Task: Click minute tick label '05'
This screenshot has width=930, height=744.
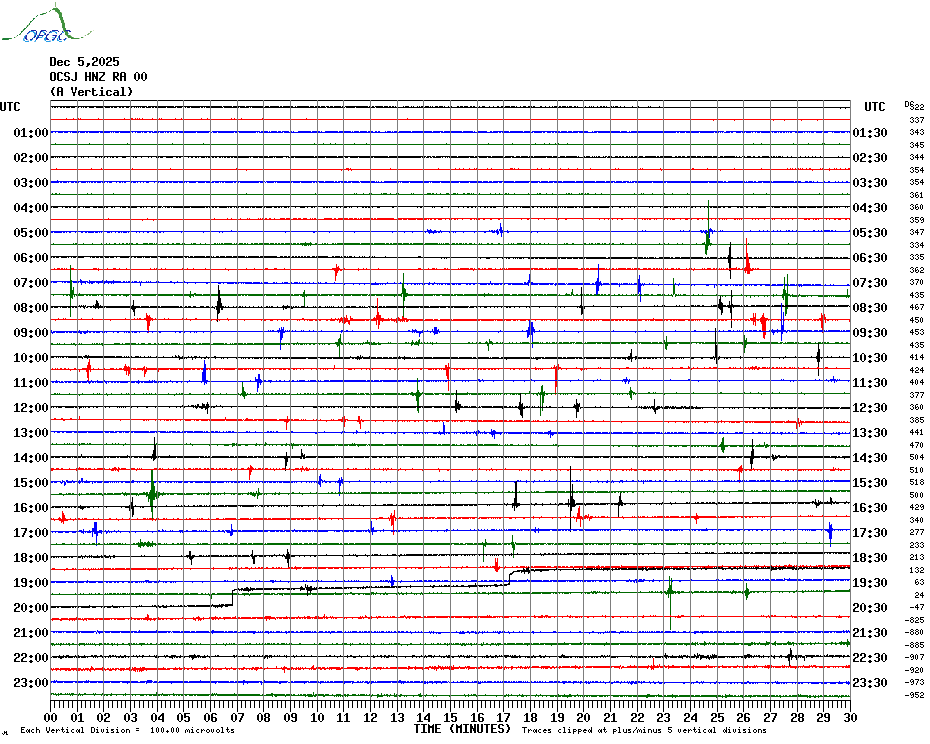Action: 184,717
